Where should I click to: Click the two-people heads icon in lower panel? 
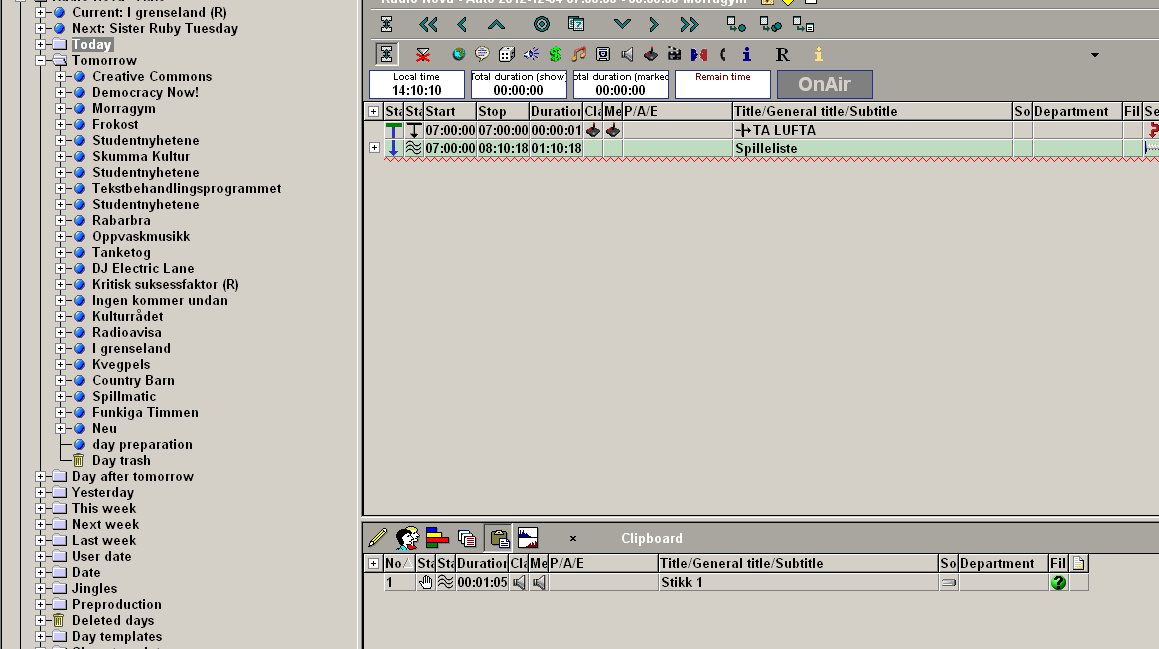coord(407,538)
